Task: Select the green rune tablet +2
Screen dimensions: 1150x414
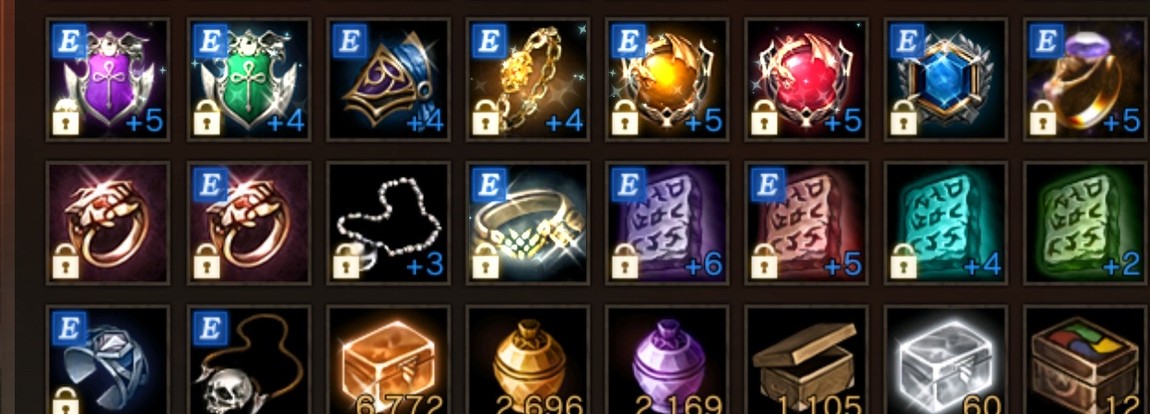Action: click(x=1087, y=223)
